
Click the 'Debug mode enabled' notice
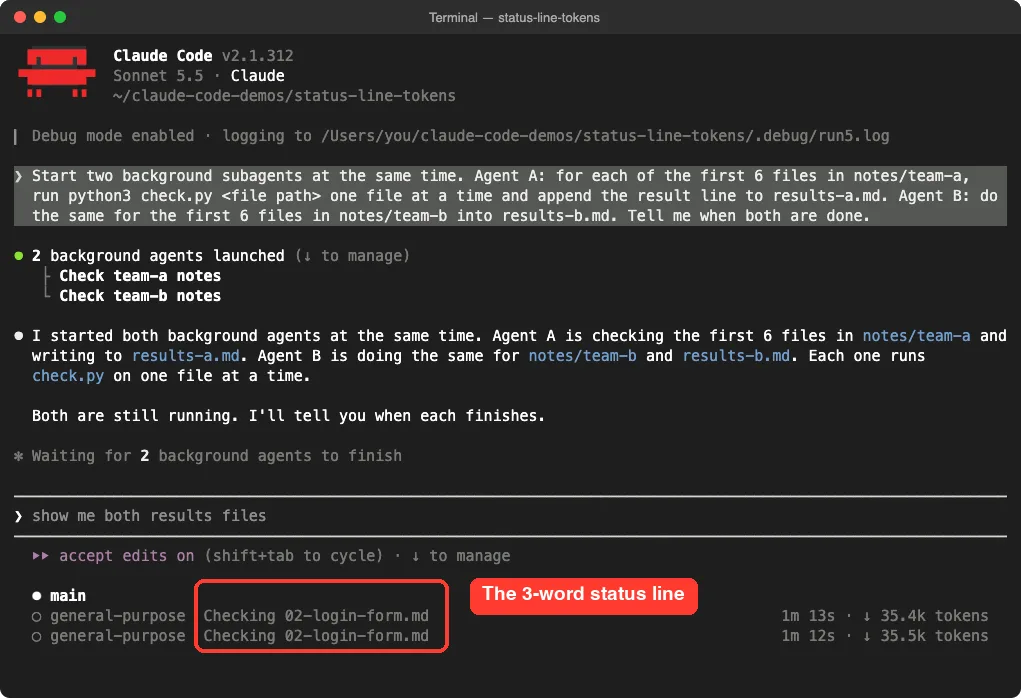[113, 136]
